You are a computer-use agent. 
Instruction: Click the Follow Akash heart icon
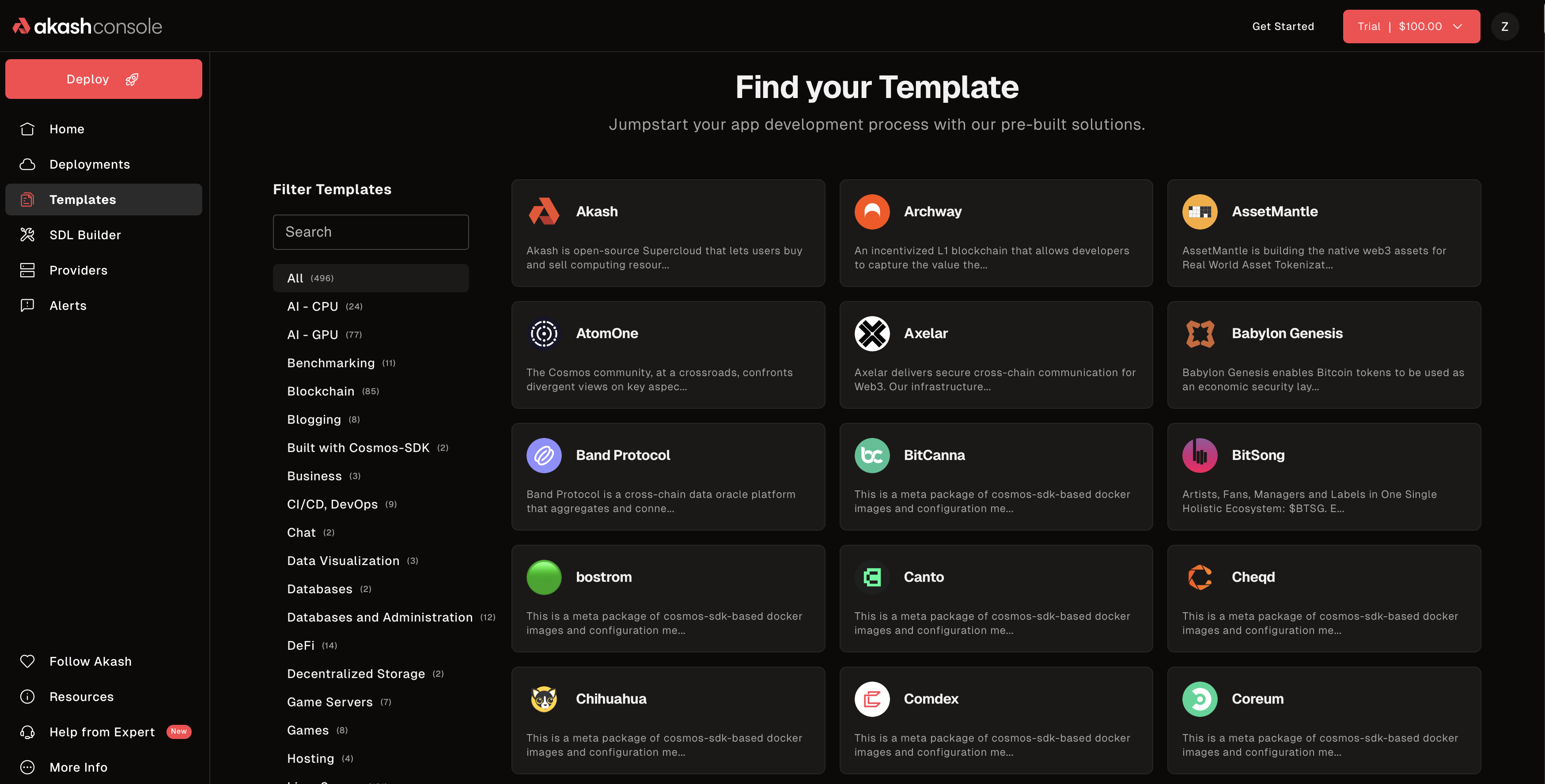point(27,661)
